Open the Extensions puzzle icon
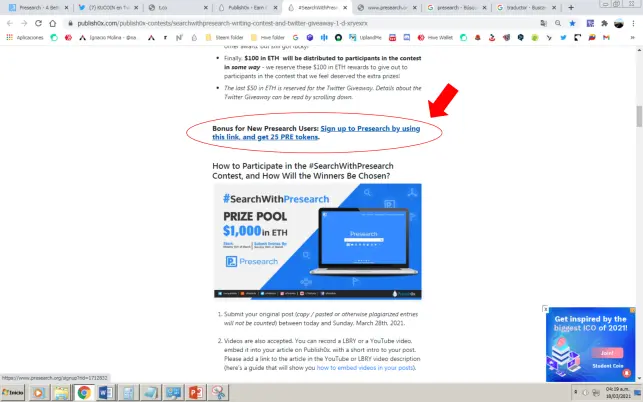Viewport: 643px width, 402px height. (x=604, y=23)
